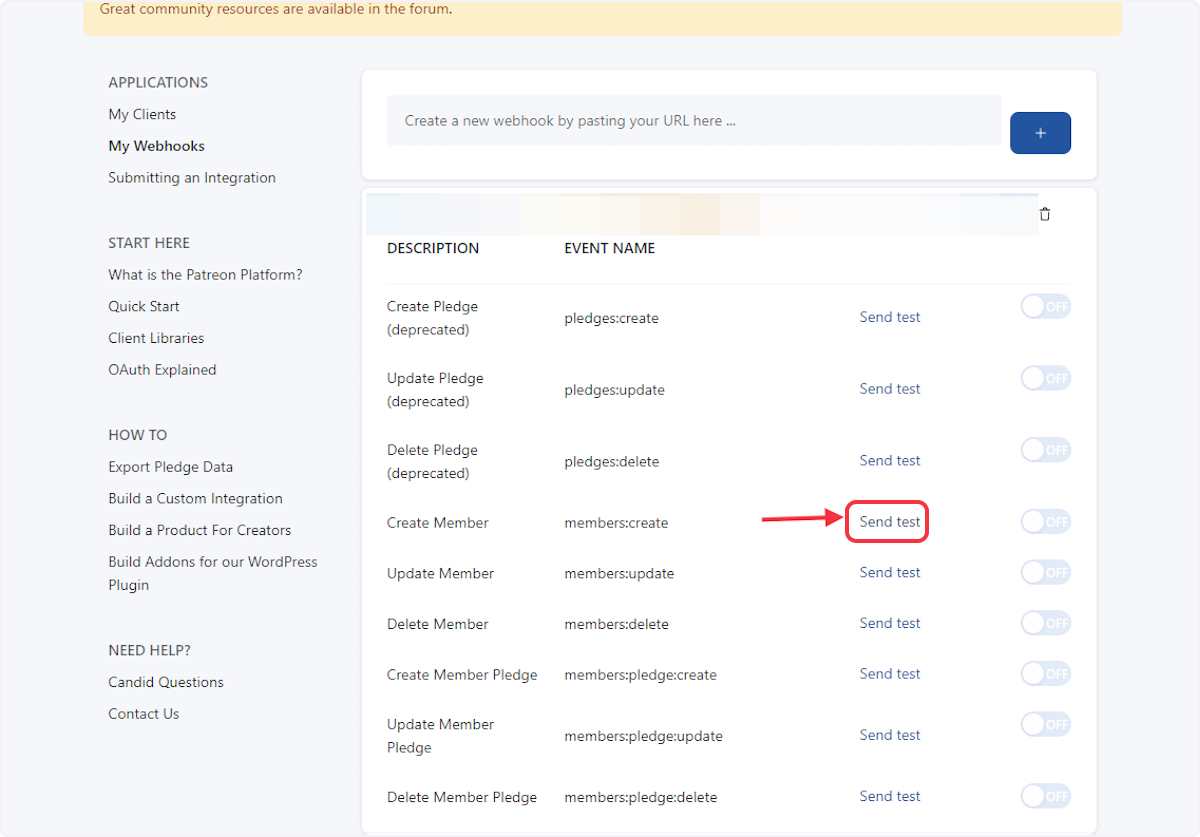Open the Contact Us page
The width and height of the screenshot is (1200, 837).
point(143,713)
